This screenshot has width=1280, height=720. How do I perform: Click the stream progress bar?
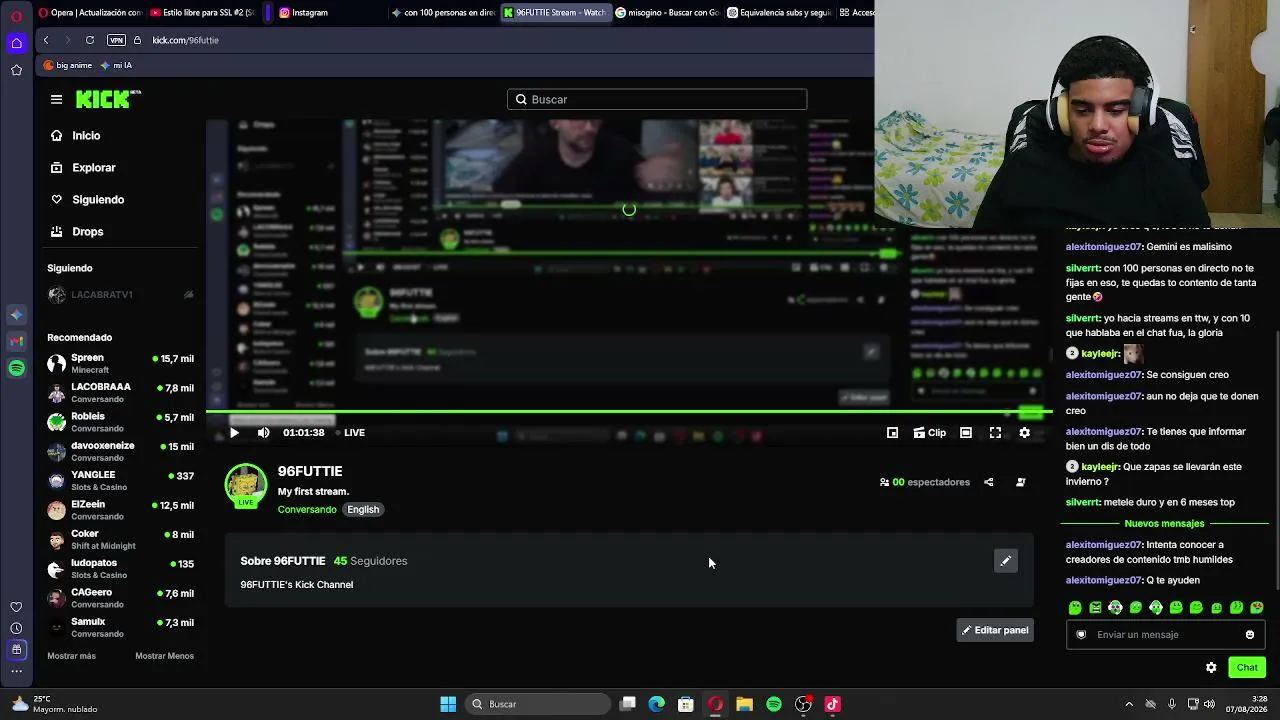coord(629,412)
